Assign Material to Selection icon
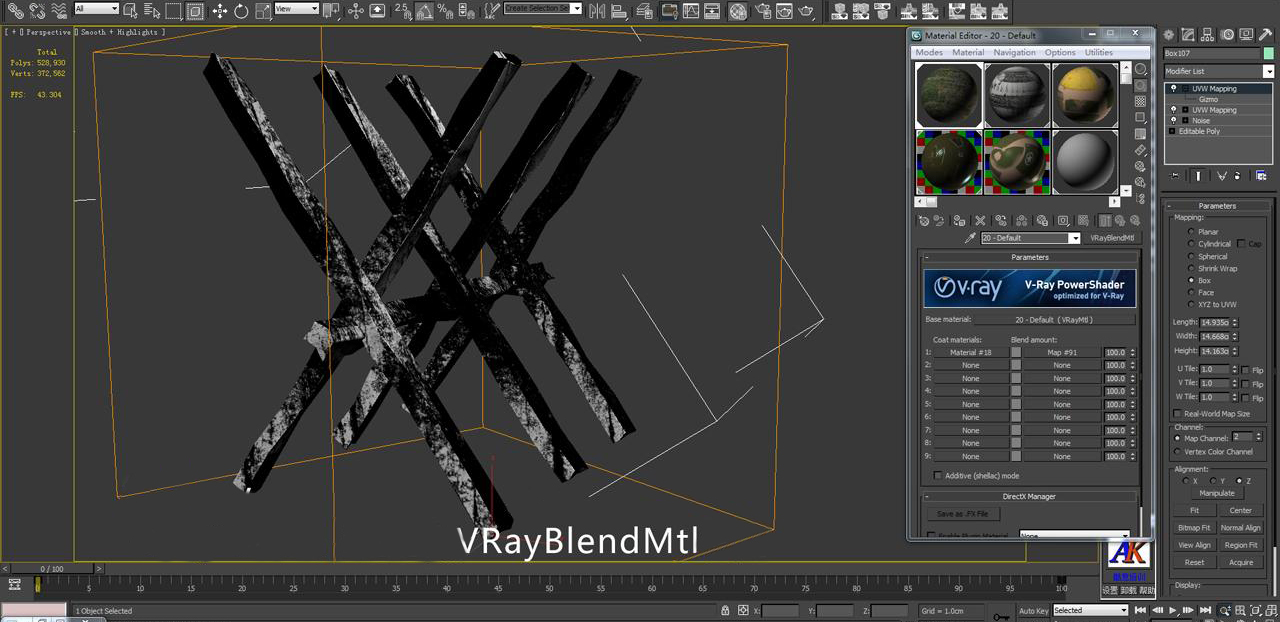Screen dimensions: 1280x622 959,220
